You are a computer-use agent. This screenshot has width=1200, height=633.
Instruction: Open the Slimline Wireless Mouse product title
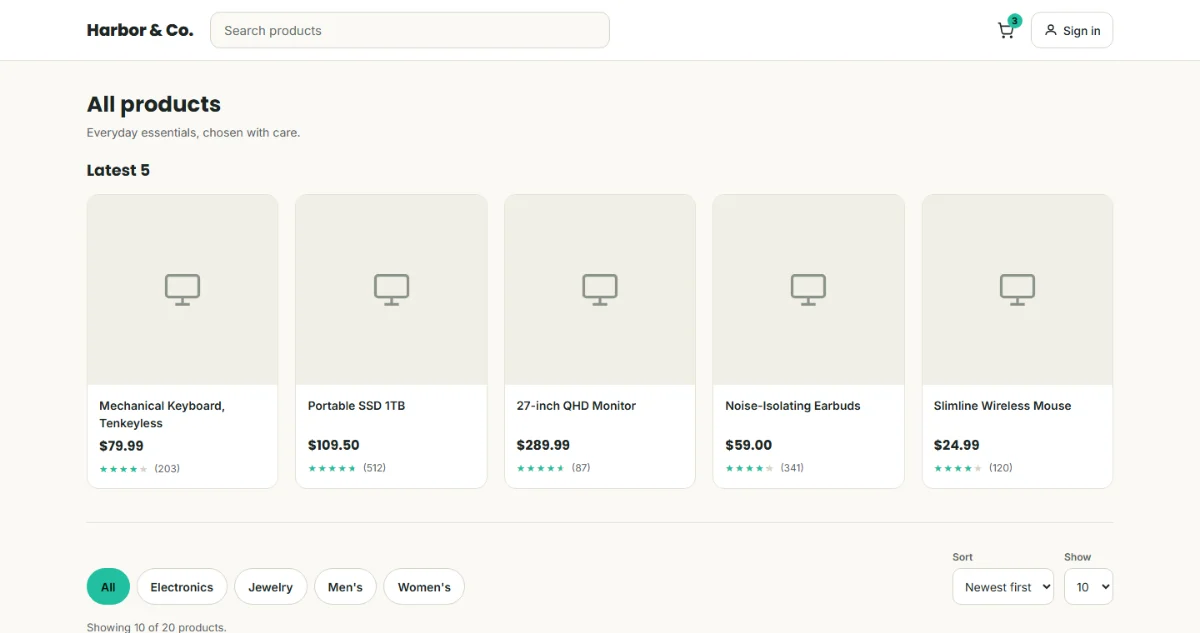pyautogui.click(x=1002, y=406)
